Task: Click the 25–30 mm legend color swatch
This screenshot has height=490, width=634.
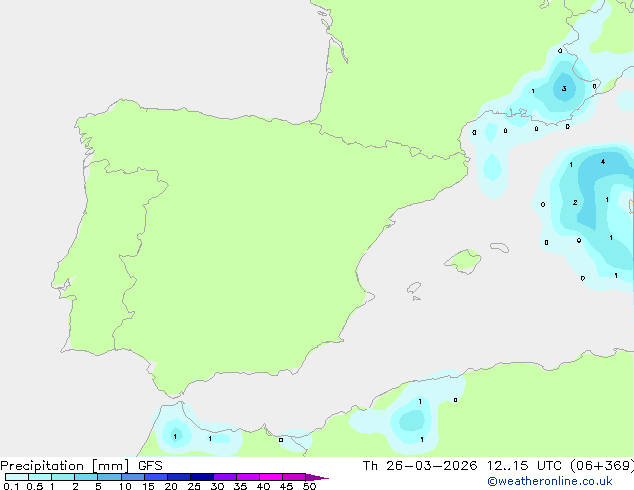Action: [x=202, y=477]
